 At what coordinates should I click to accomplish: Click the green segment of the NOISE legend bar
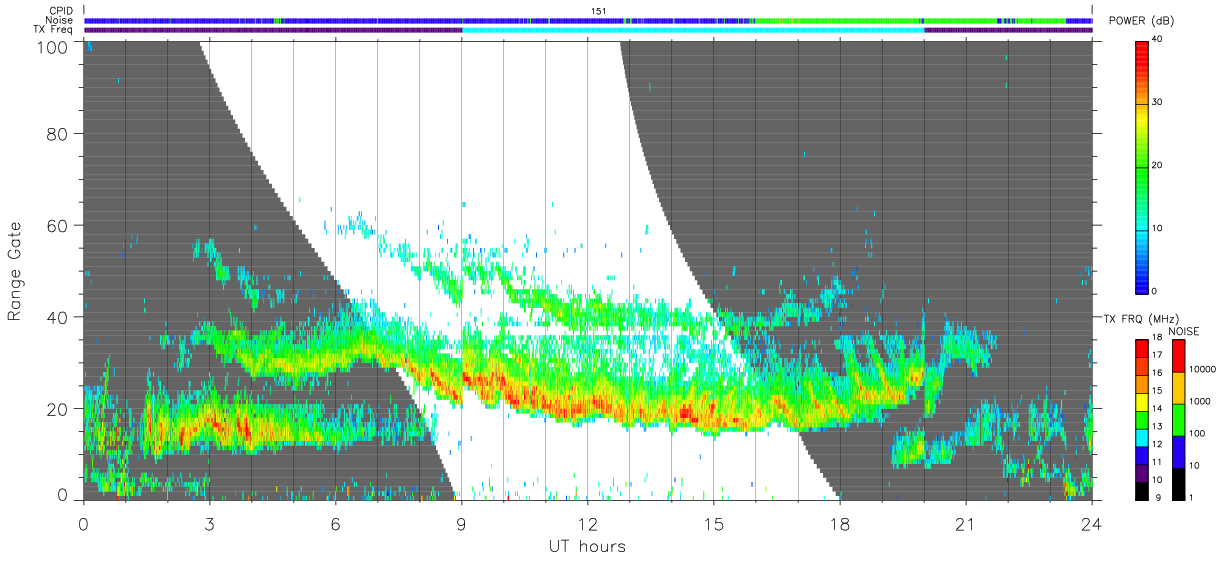1177,419
